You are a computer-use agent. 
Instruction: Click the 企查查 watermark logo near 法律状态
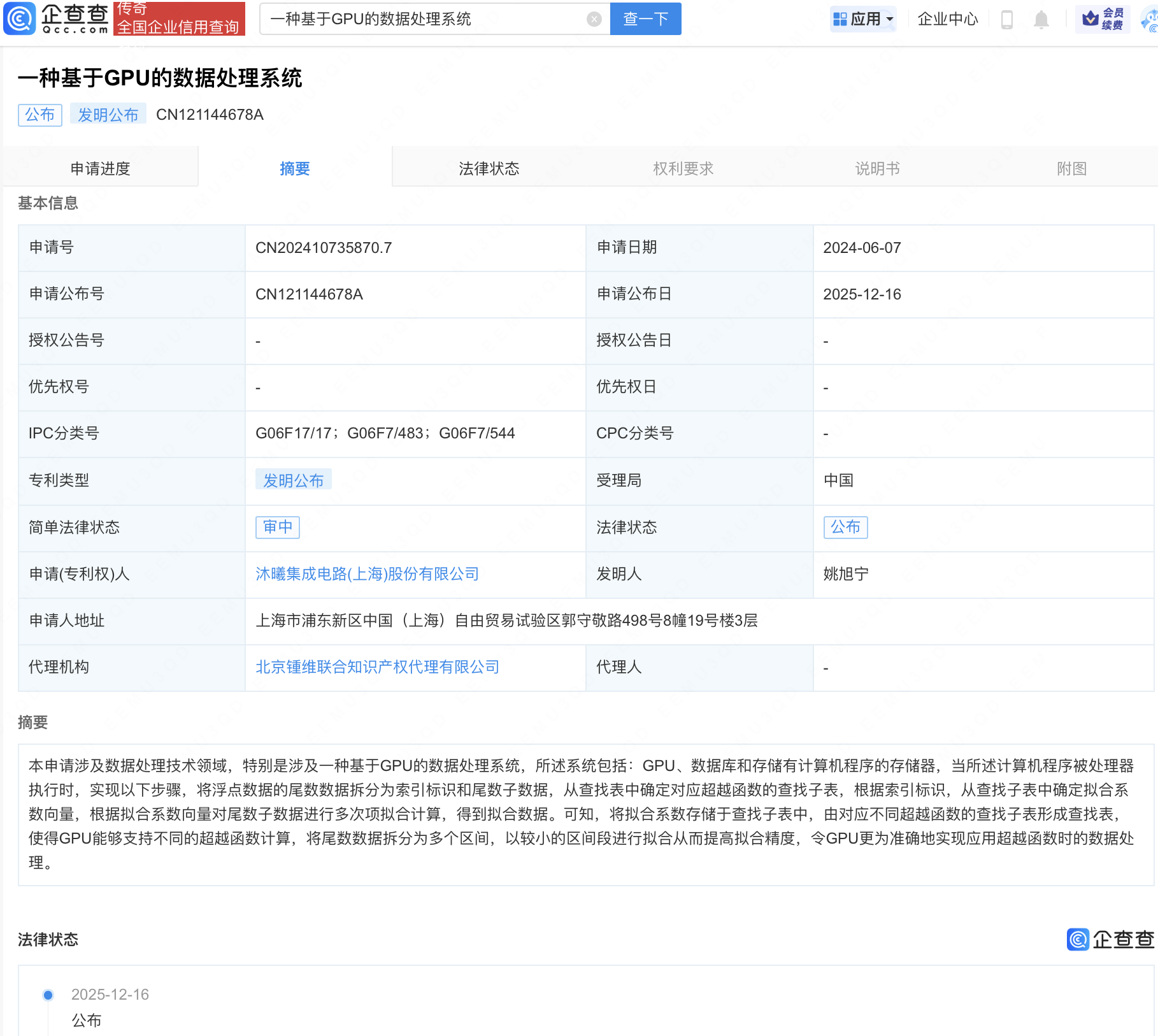[x=1110, y=939]
